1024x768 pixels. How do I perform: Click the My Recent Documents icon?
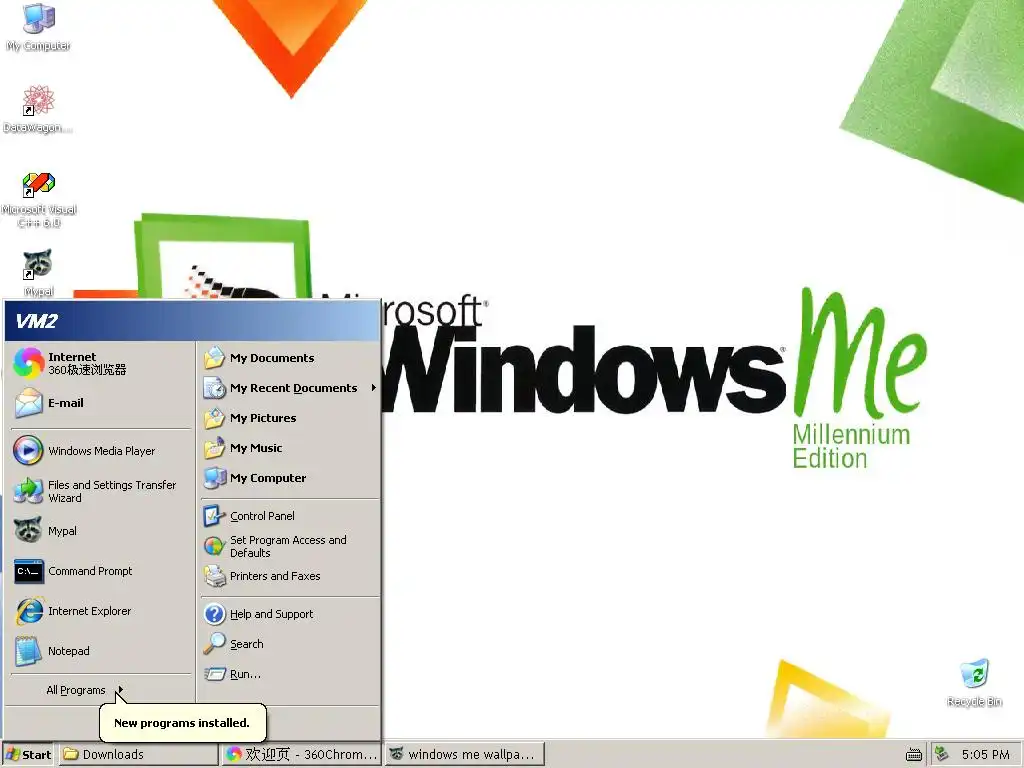(214, 388)
